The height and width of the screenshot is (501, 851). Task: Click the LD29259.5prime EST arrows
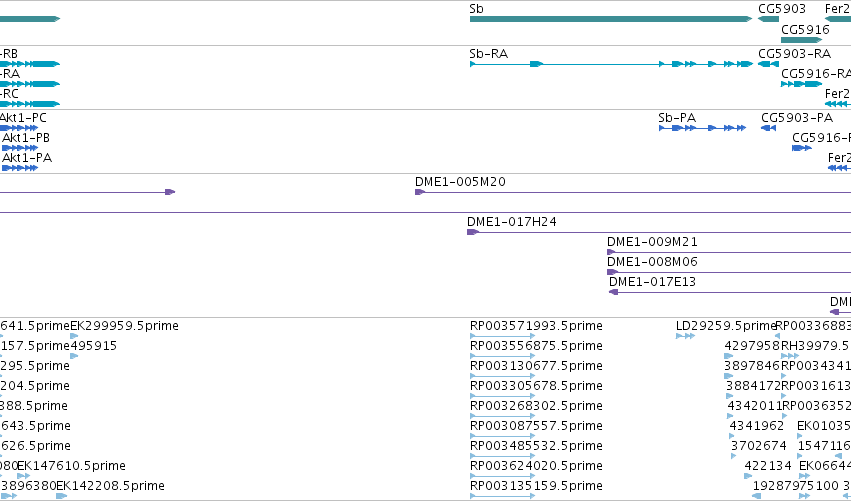(x=685, y=337)
